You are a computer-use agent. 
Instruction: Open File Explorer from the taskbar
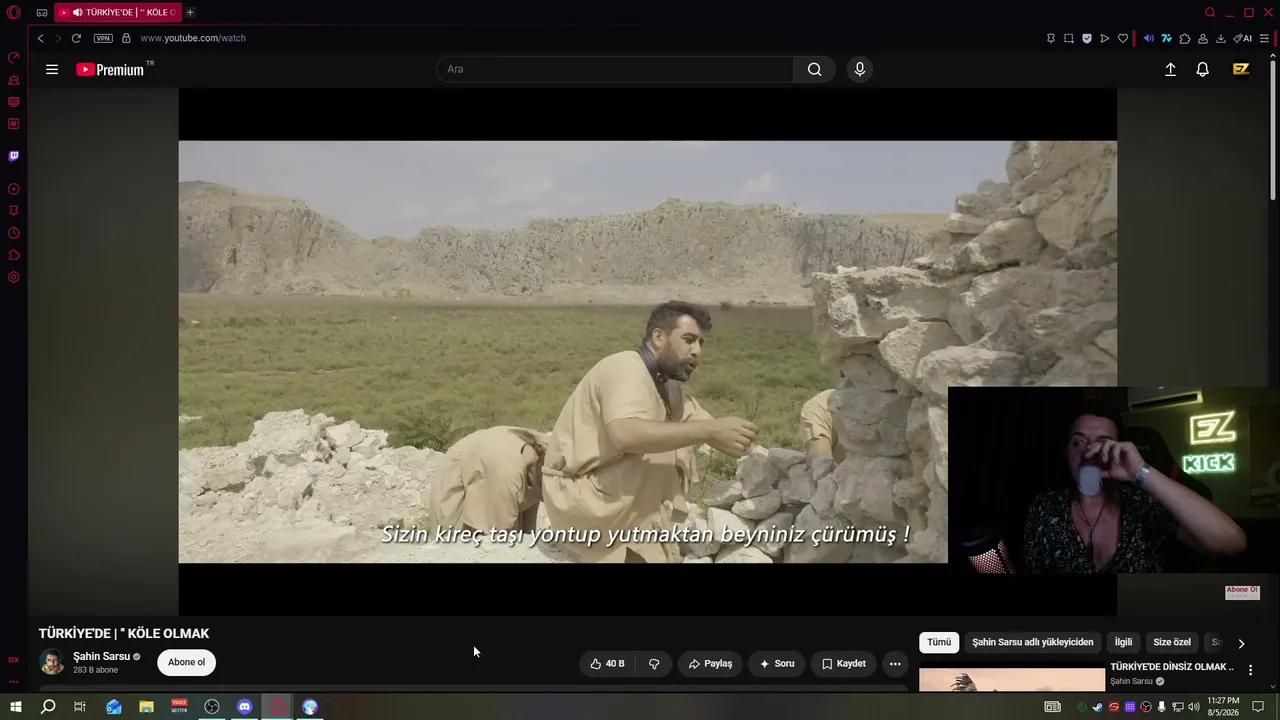pyautogui.click(x=146, y=707)
